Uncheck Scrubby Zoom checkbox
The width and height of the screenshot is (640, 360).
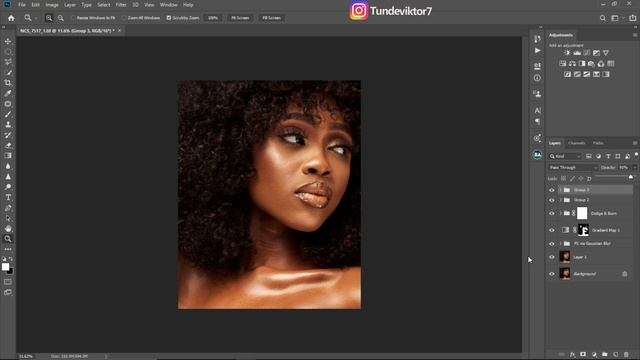pyautogui.click(x=169, y=18)
